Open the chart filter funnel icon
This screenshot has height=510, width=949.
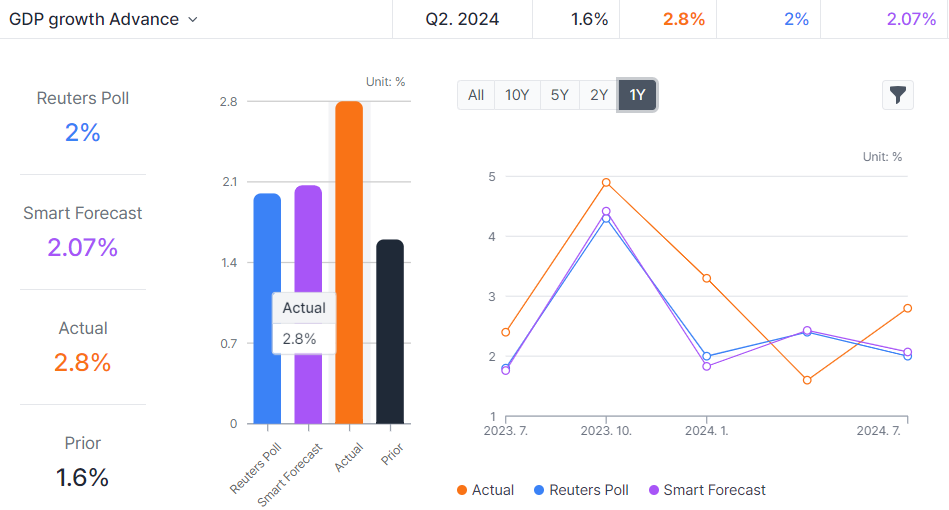[898, 95]
